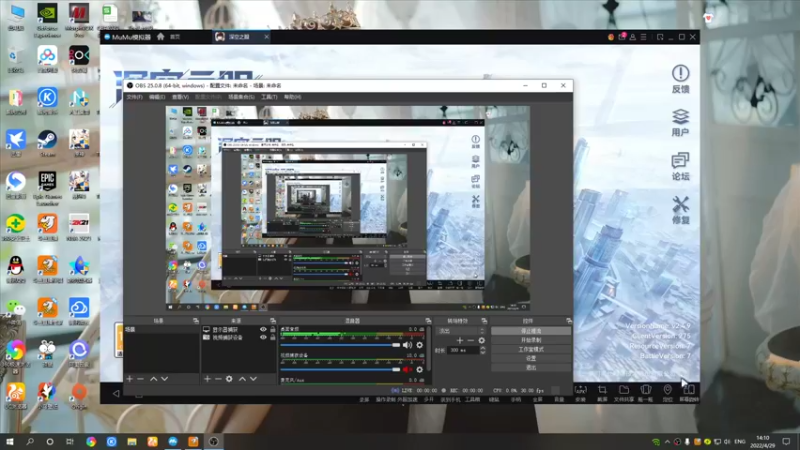The width and height of the screenshot is (800, 450).
Task: Click MuMu shake icon in bottom toolbar
Action: point(645,392)
